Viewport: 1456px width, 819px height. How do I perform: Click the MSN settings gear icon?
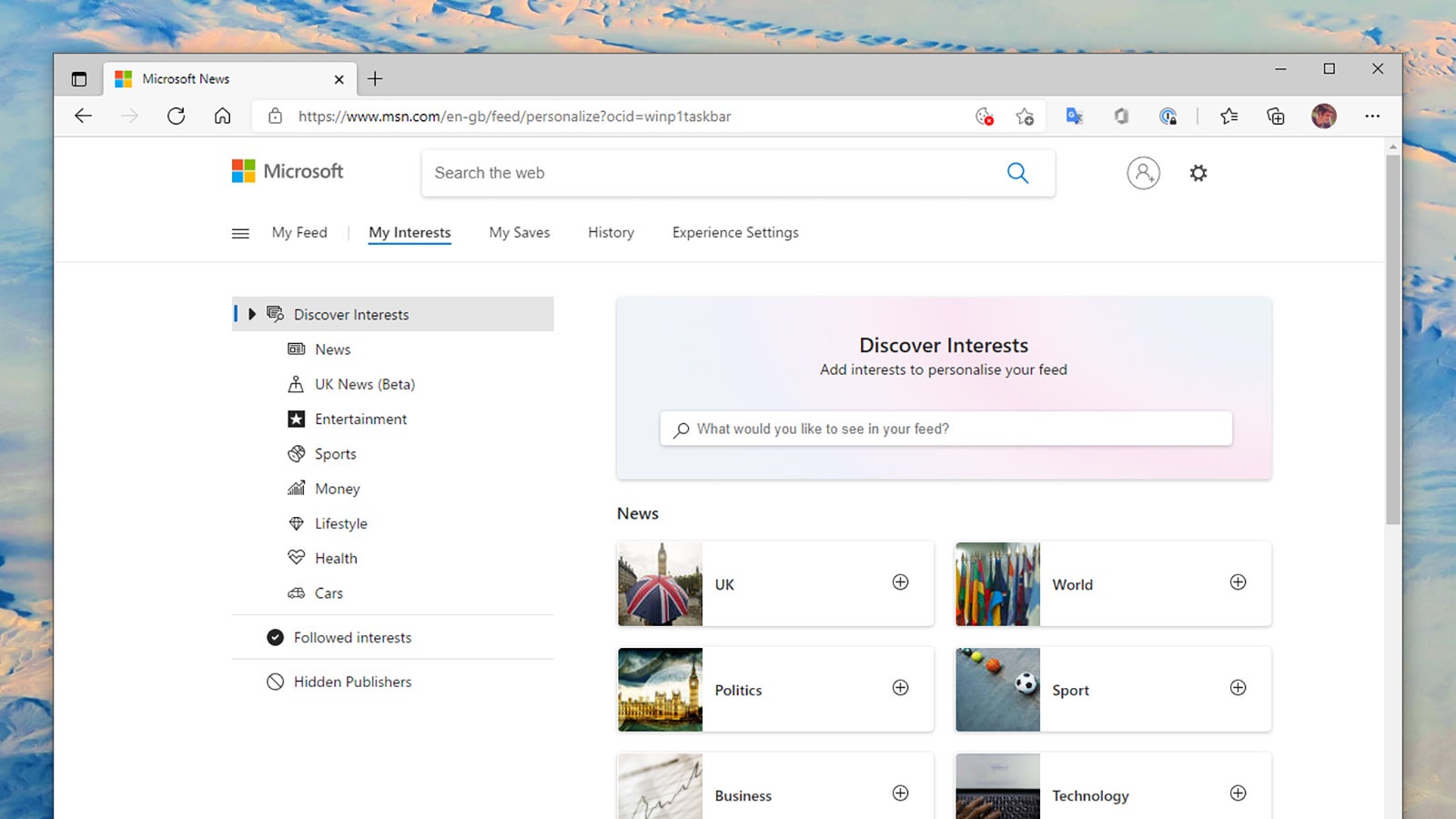[1198, 173]
